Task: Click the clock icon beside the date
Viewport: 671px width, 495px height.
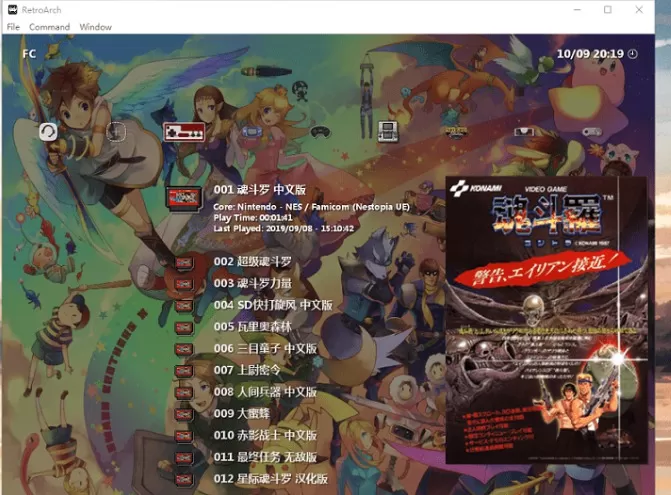Action: tap(632, 54)
